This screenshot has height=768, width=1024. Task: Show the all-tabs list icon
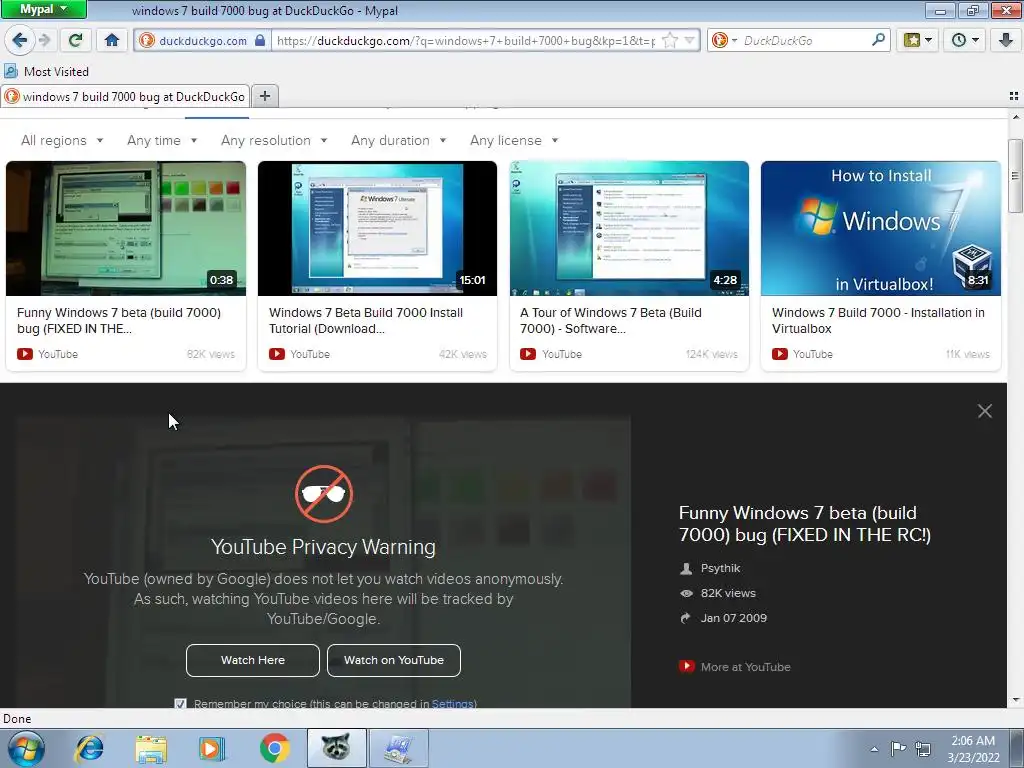coord(1014,96)
